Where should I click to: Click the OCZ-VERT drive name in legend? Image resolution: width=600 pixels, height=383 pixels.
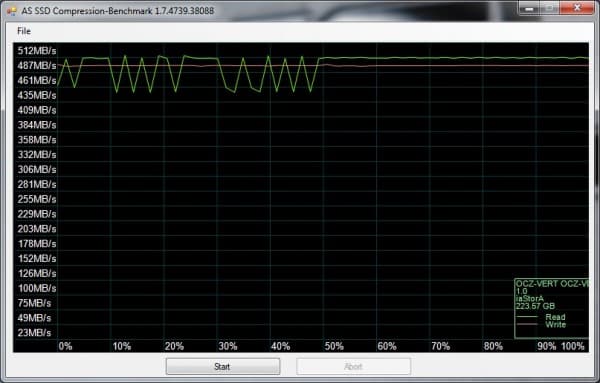pos(552,284)
